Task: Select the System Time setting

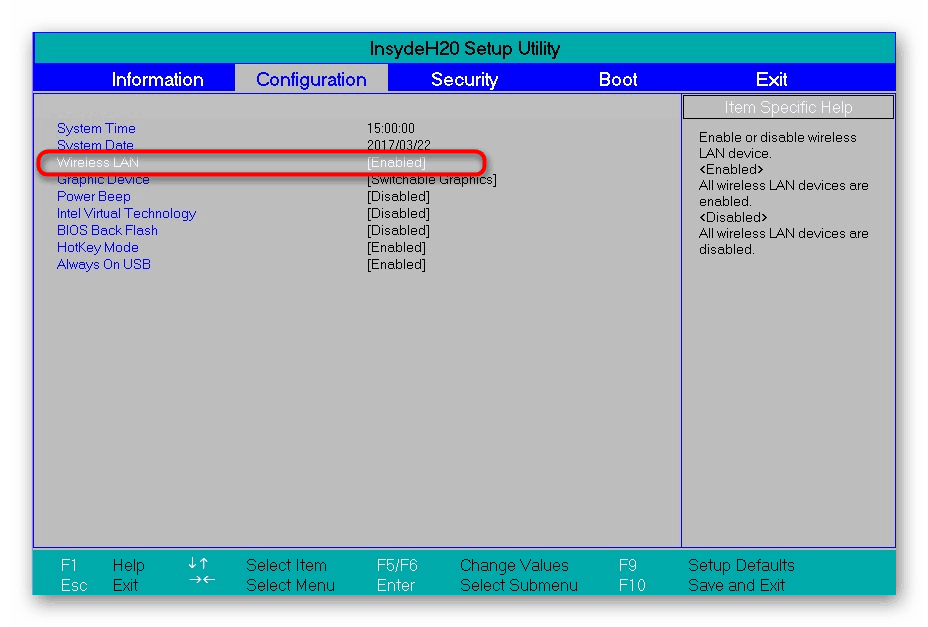Action: coord(96,128)
